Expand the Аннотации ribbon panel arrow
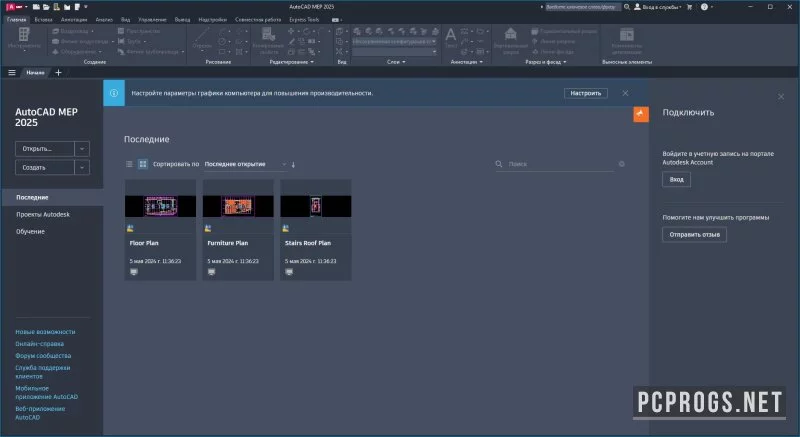Image resolution: width=800 pixels, height=437 pixels. coord(481,62)
